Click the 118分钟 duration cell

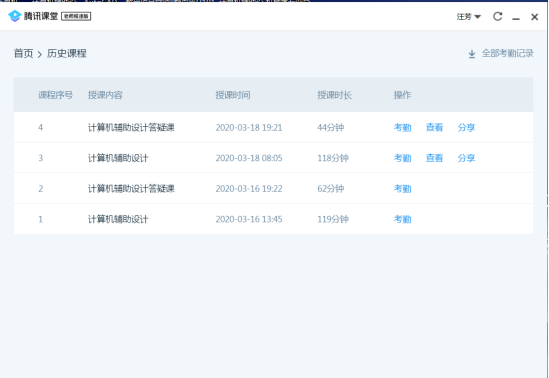tap(333, 158)
